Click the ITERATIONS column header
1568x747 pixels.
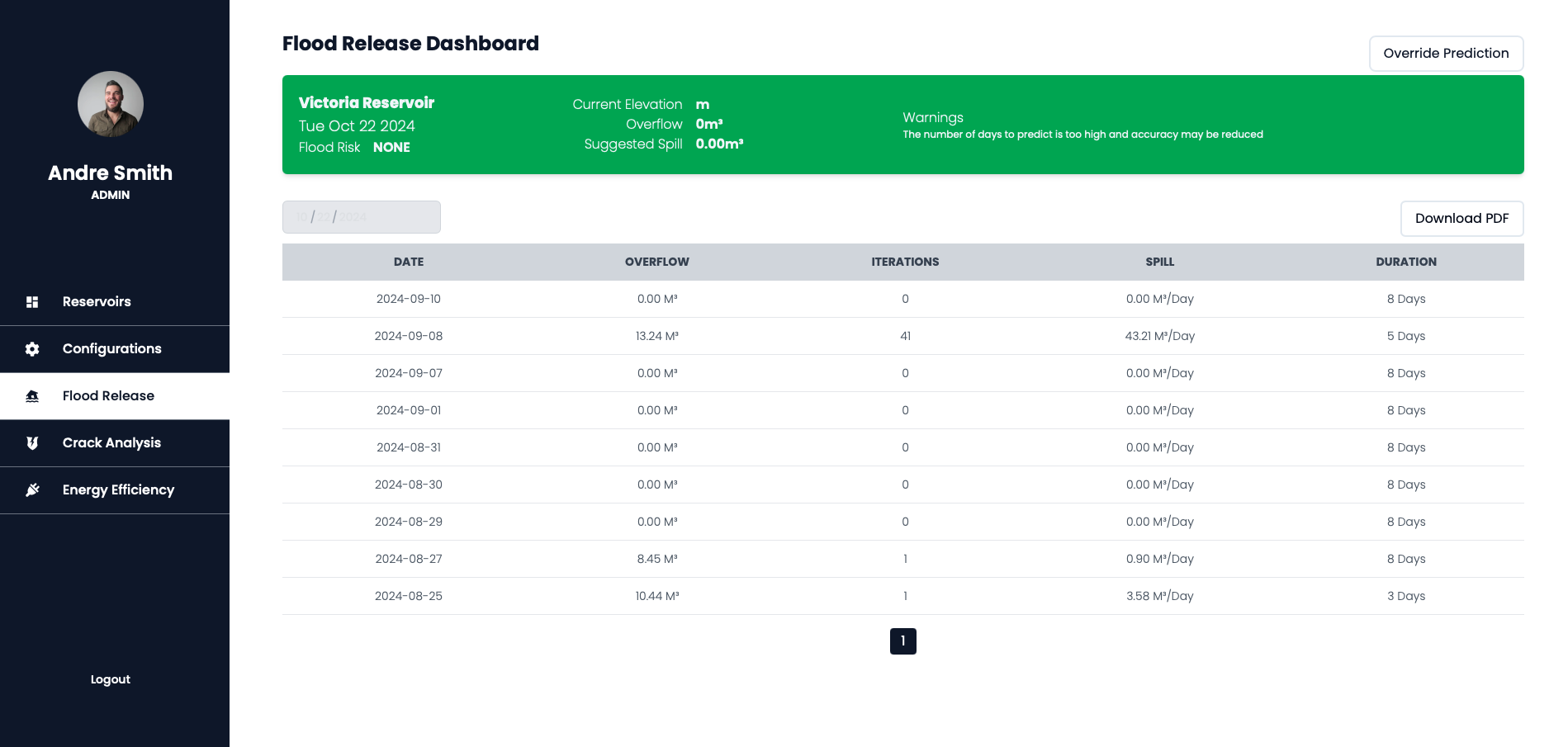click(905, 262)
